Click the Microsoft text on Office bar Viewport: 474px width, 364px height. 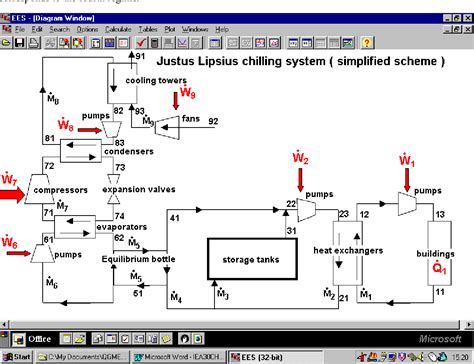(440, 339)
